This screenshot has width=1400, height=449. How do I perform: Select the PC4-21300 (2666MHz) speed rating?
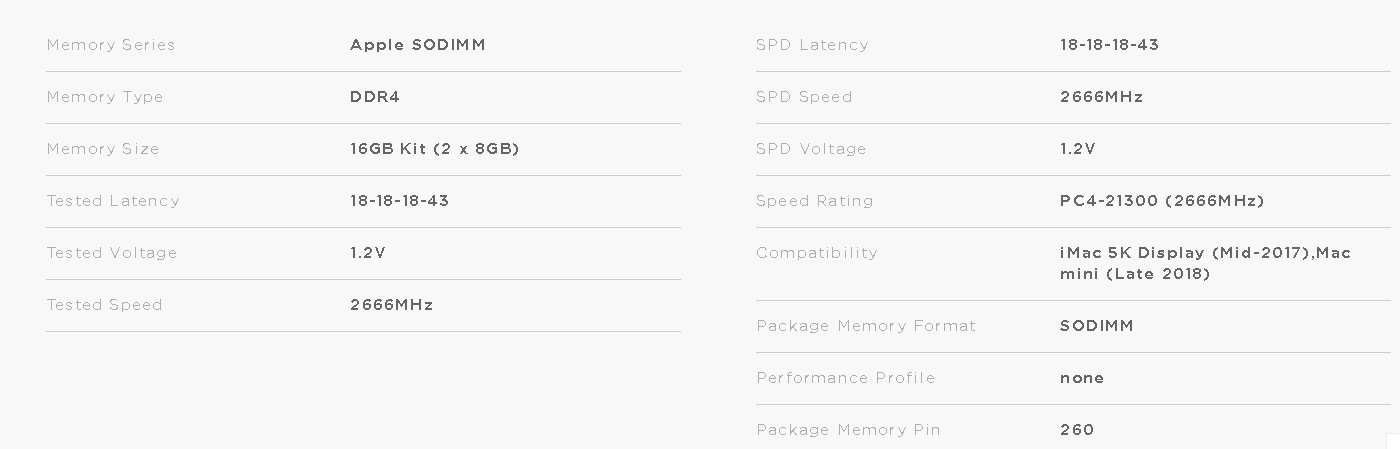click(1162, 201)
